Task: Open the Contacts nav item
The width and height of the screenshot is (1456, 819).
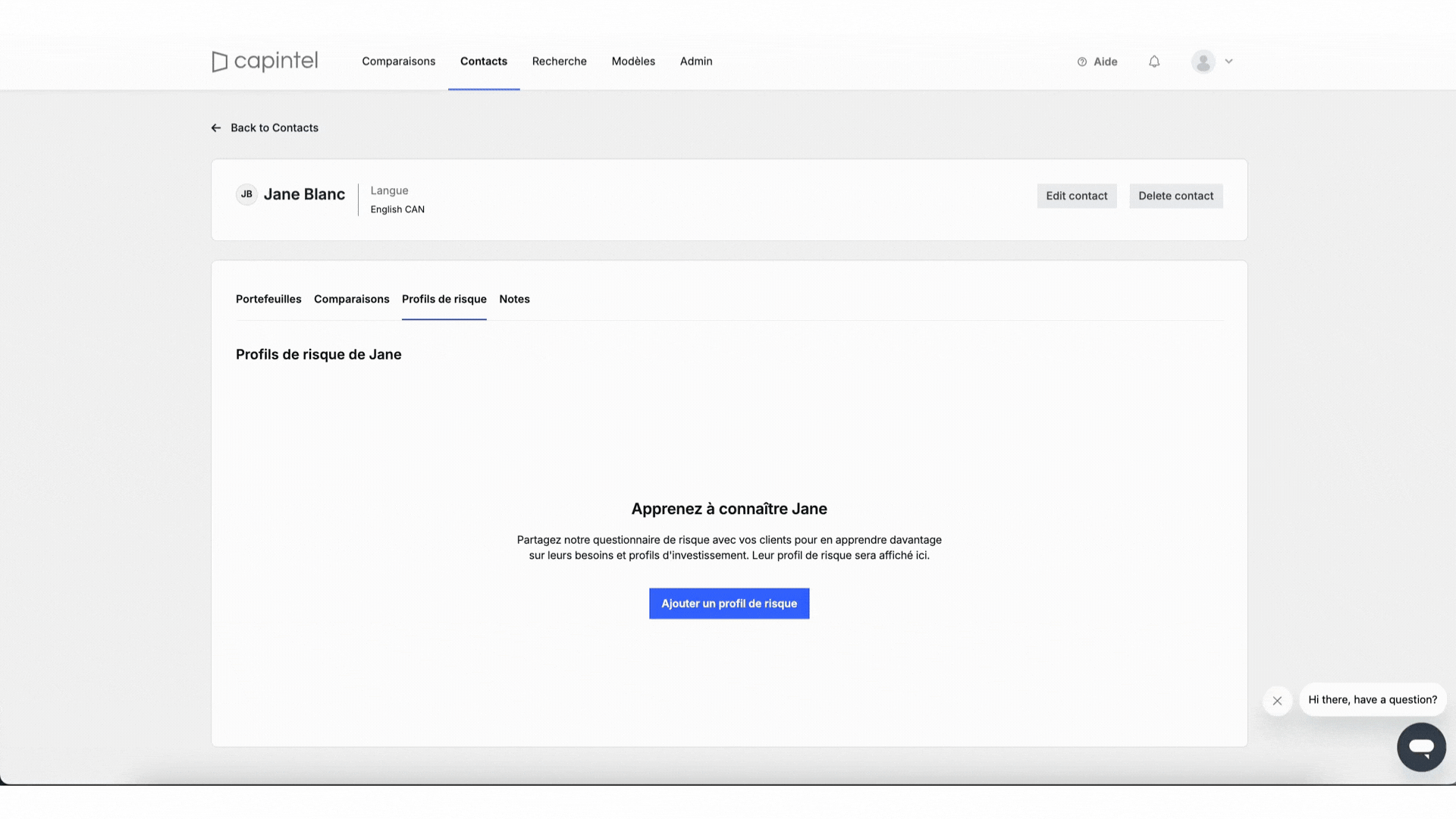Action: (x=484, y=61)
